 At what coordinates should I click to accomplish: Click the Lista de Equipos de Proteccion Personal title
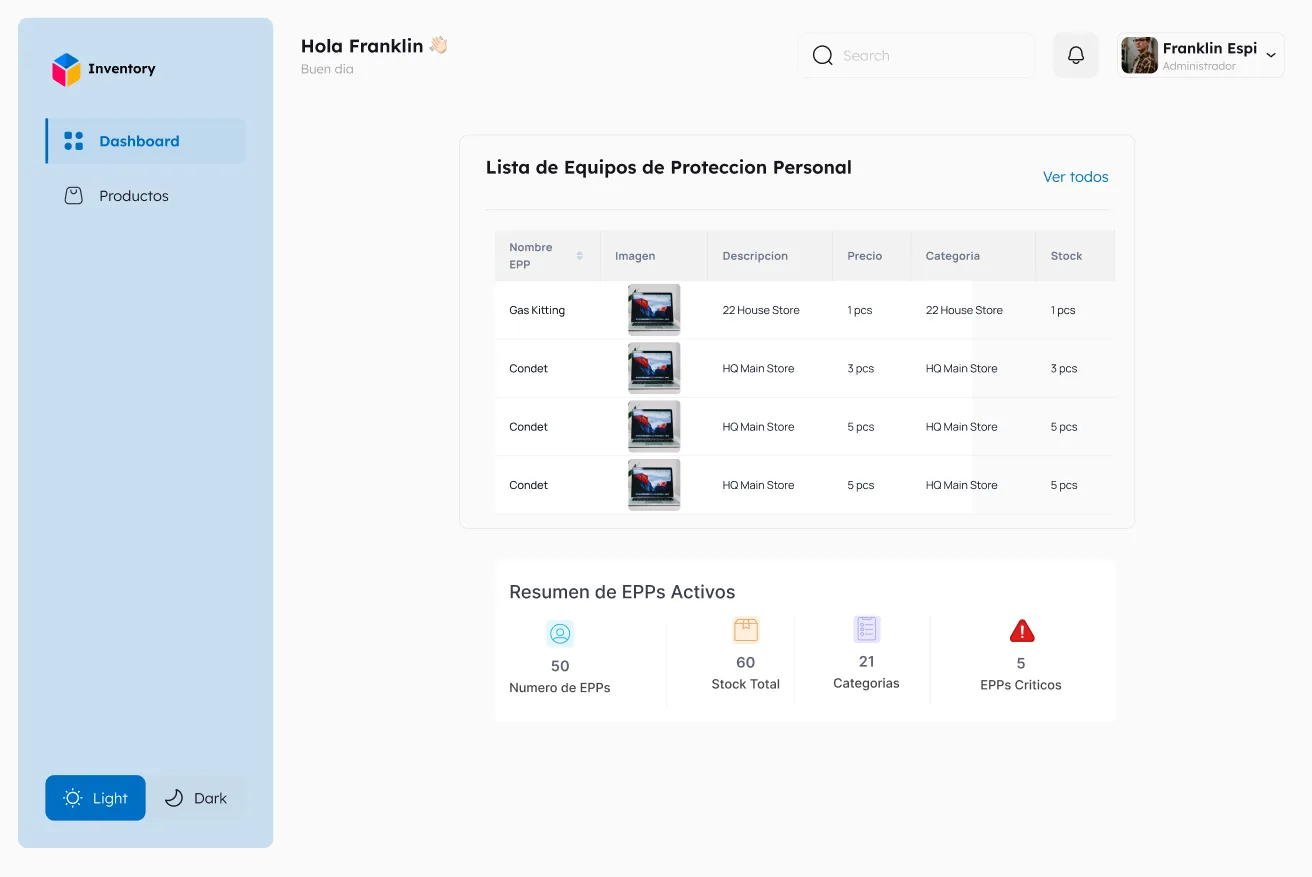tap(669, 168)
